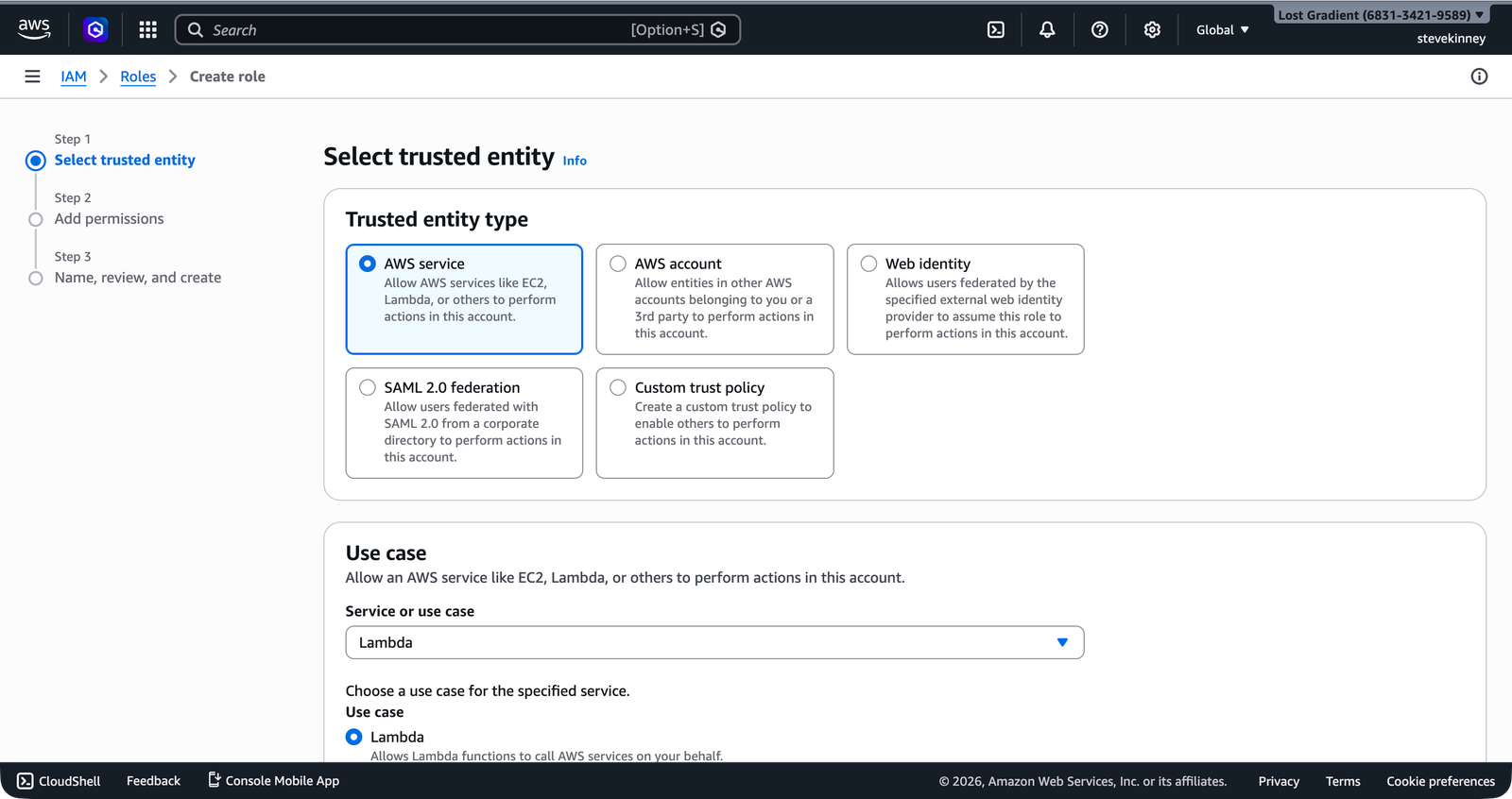Viewport: 1512px width, 799px height.
Task: Click the CloudShell footer label
Action: pos(70,781)
